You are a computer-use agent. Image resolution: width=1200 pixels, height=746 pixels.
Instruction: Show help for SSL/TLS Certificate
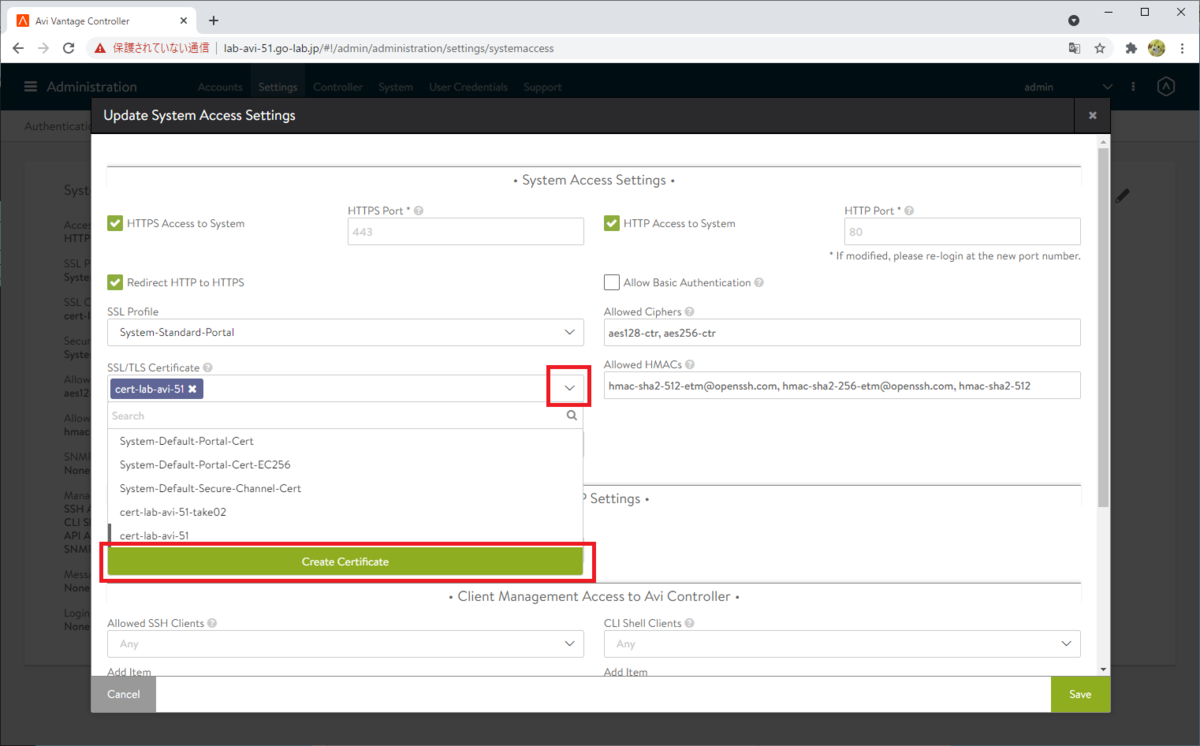[207, 368]
